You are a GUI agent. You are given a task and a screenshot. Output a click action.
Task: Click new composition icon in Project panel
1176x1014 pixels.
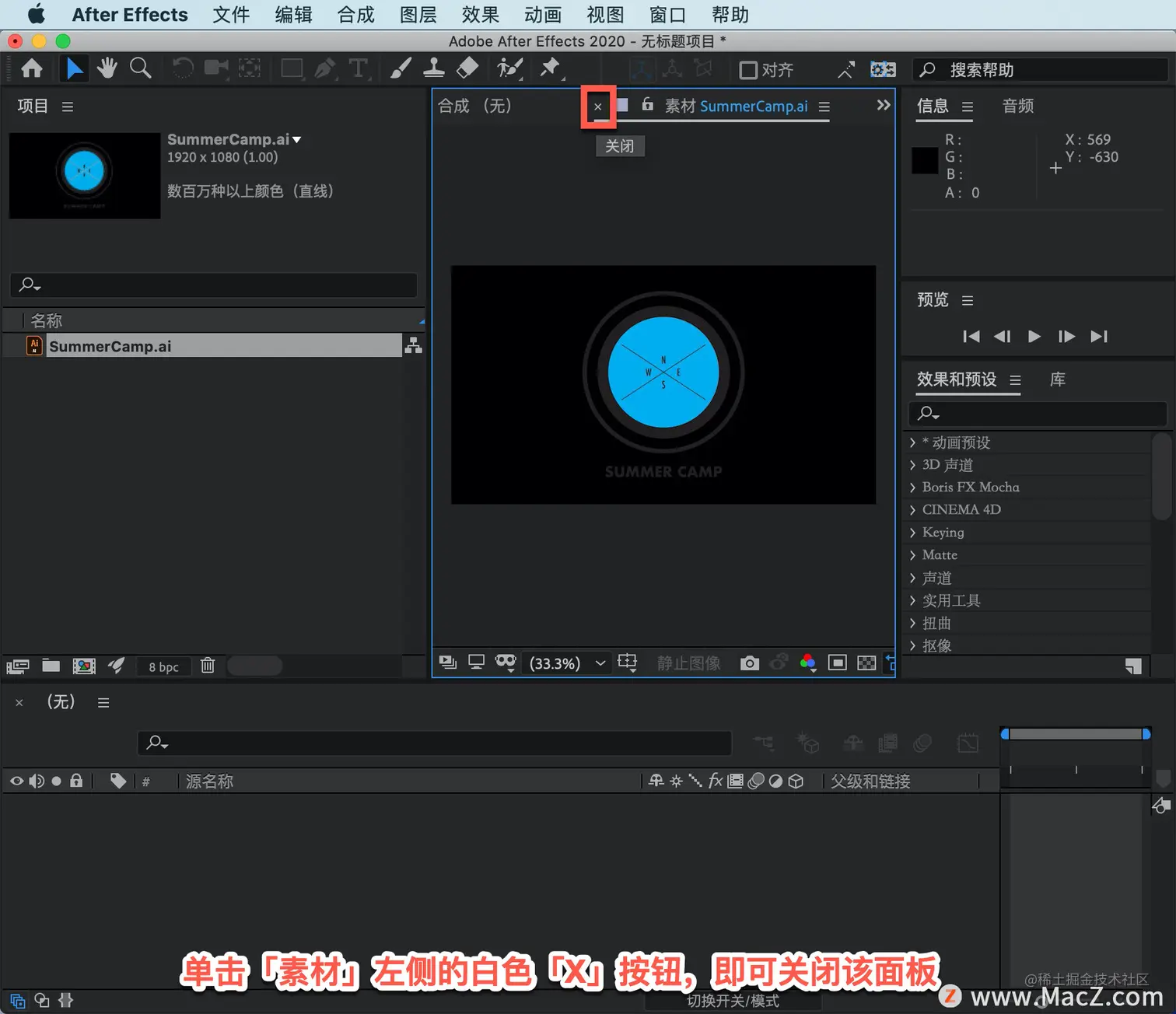tap(84, 666)
